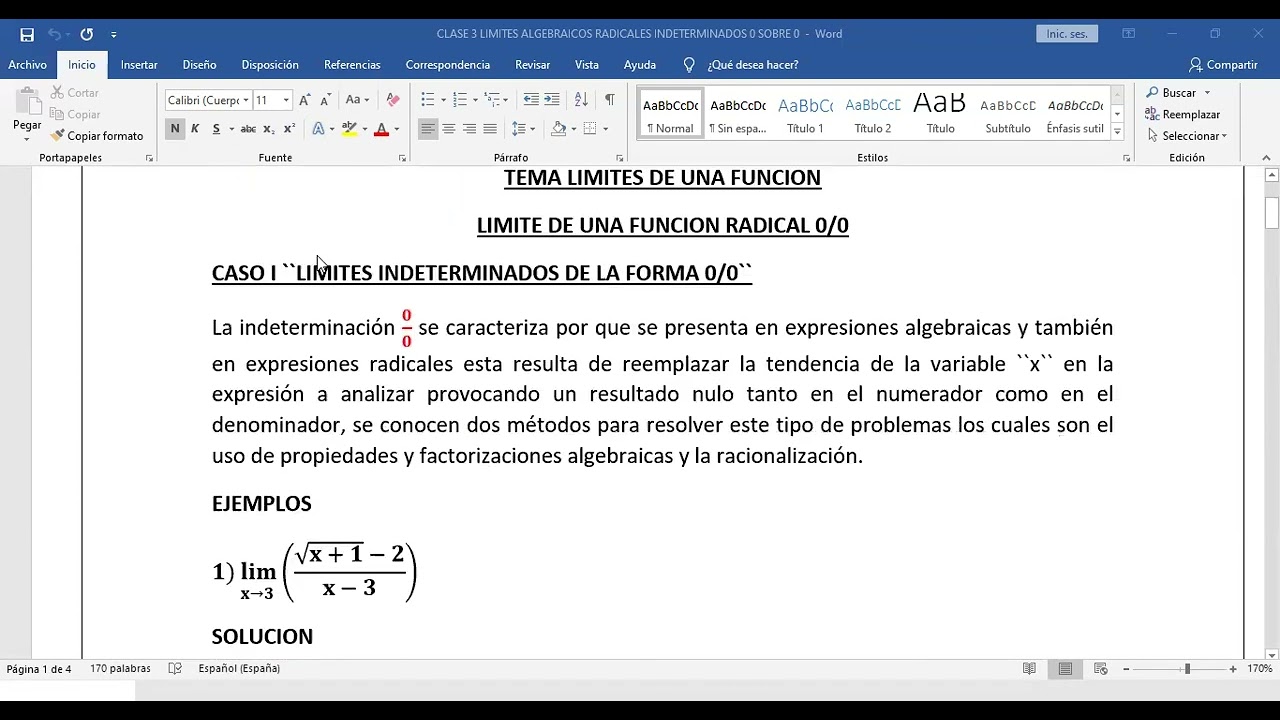Save the document with the floppy disk icon
Viewport: 1280px width, 720px height.
click(x=27, y=34)
